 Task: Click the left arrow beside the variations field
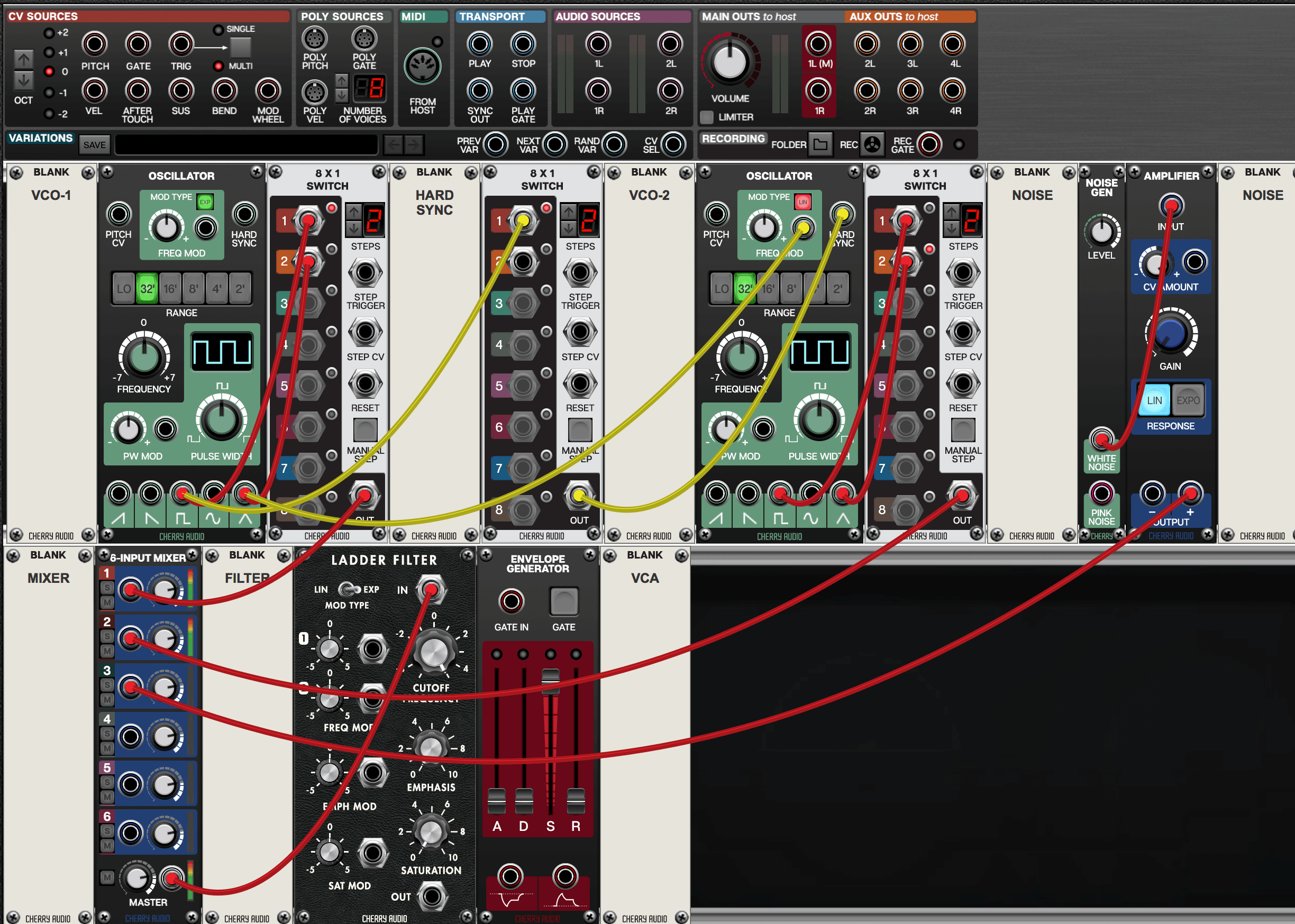point(393,144)
